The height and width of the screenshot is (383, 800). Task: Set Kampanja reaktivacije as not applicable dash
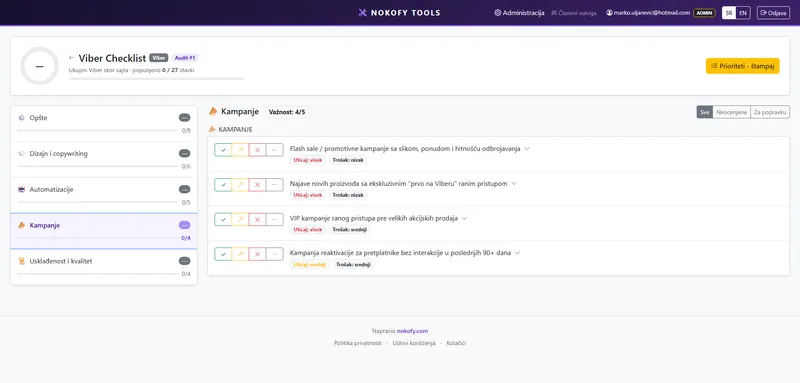[x=274, y=254]
